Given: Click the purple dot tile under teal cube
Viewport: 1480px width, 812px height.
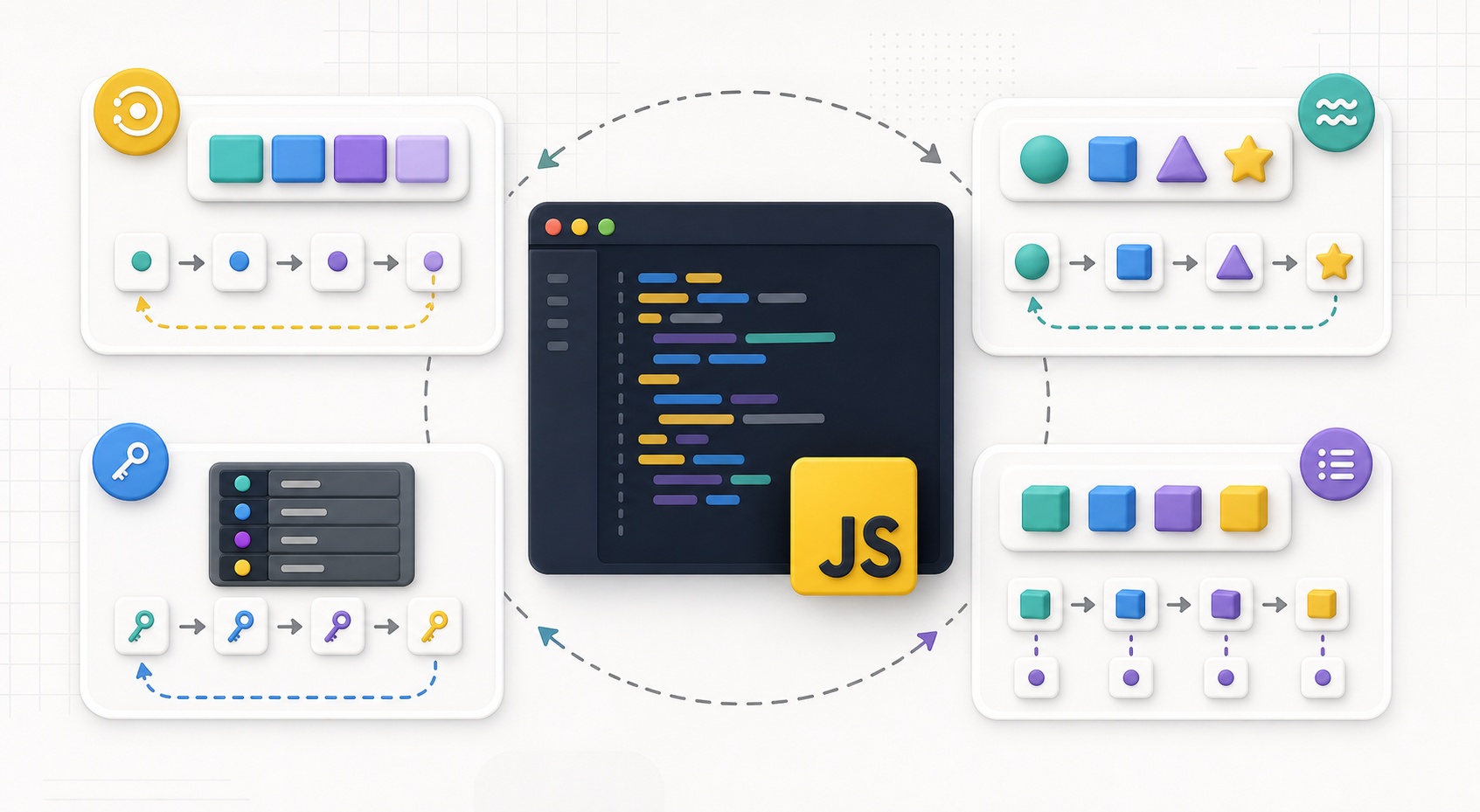Looking at the screenshot, I should tap(1037, 677).
